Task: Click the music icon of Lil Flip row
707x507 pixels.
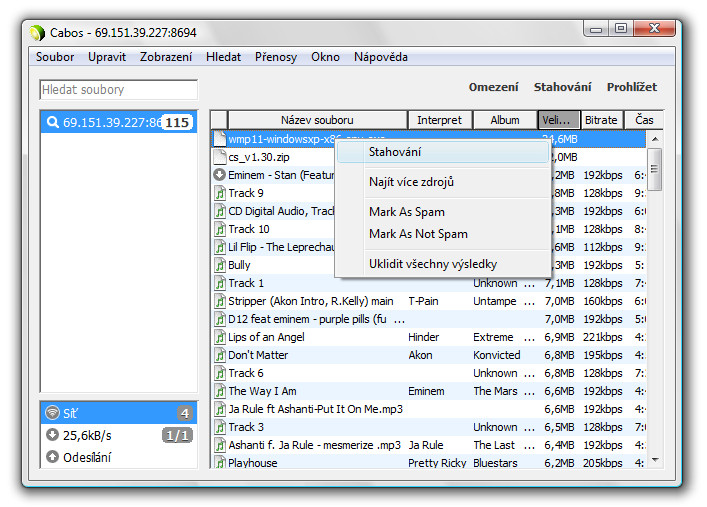Action: click(x=220, y=247)
